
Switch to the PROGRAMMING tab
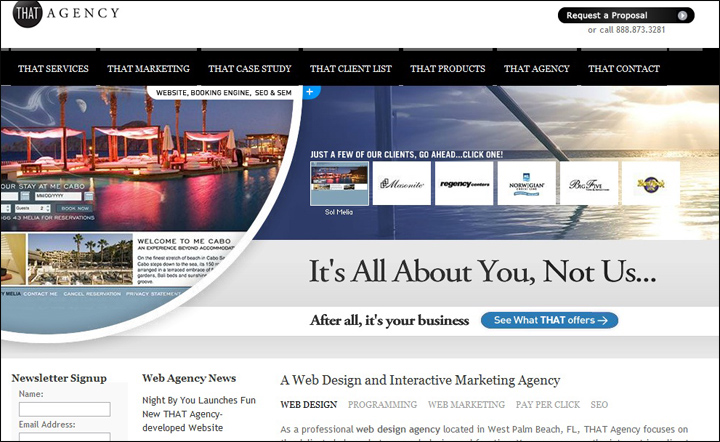point(382,405)
